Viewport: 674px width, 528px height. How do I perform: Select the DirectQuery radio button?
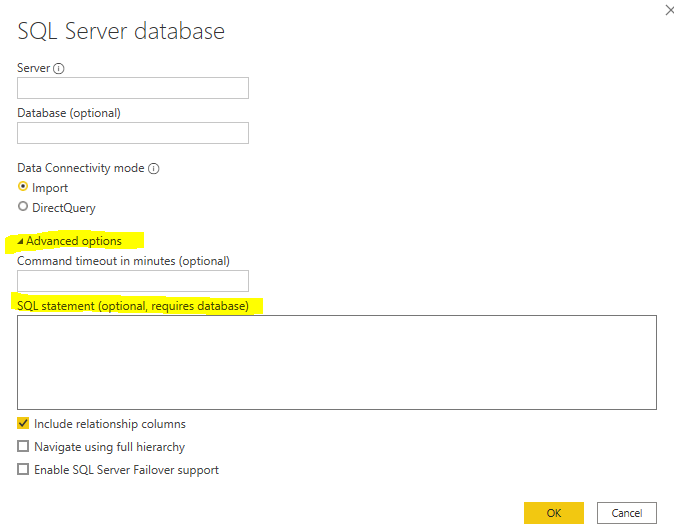tap(23, 207)
